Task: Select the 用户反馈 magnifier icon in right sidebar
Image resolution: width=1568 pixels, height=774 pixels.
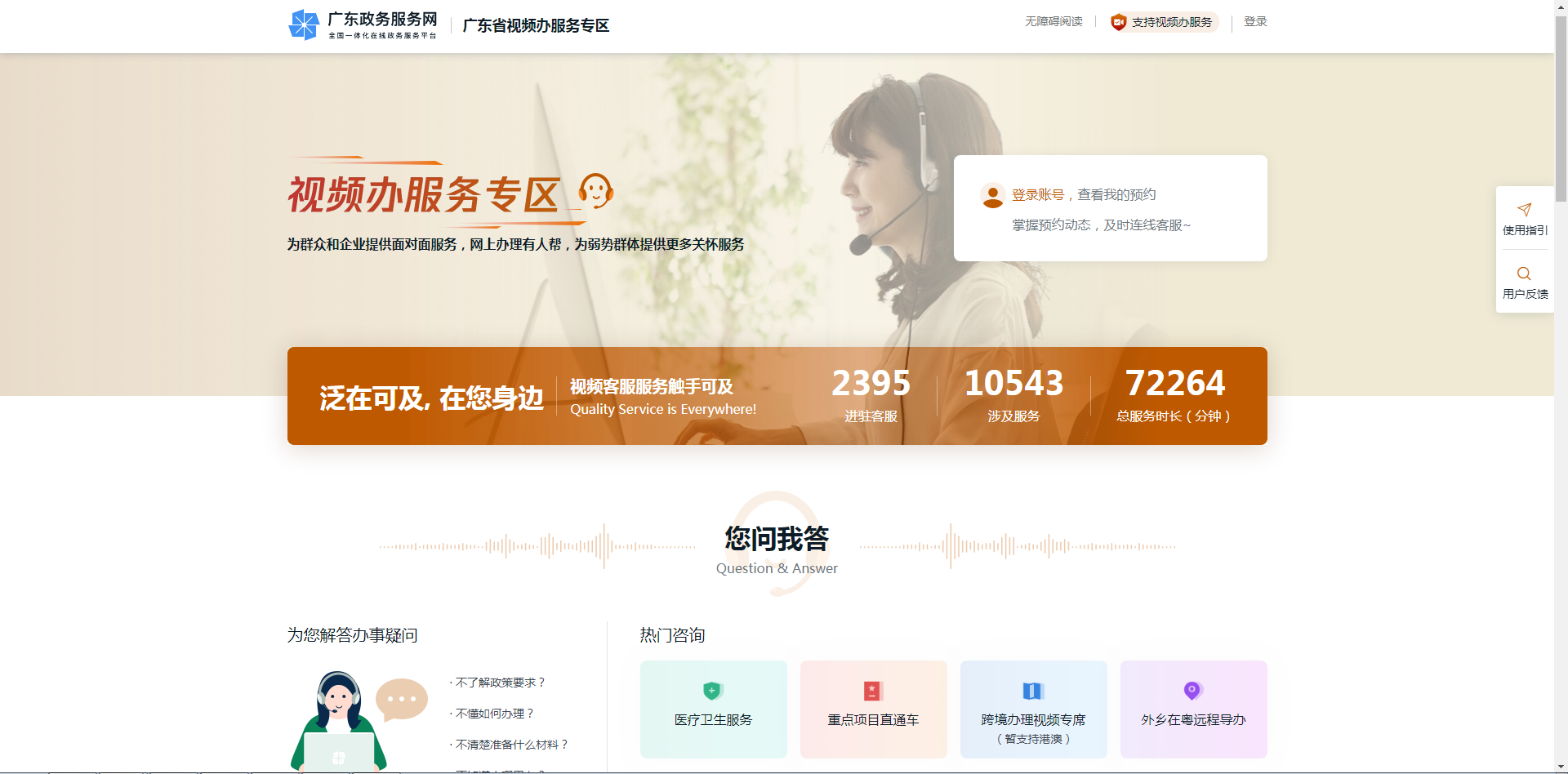Action: (1524, 274)
